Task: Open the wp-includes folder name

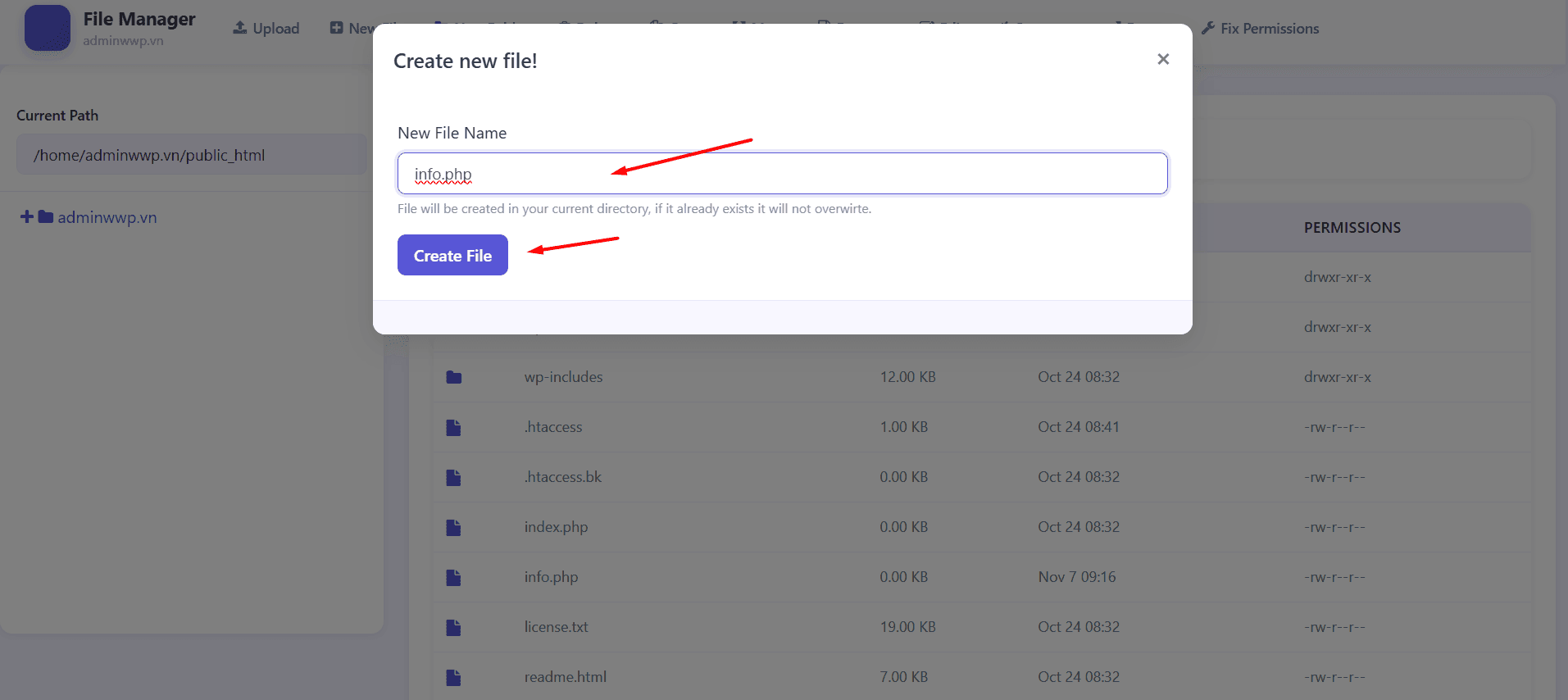Action: [x=563, y=377]
